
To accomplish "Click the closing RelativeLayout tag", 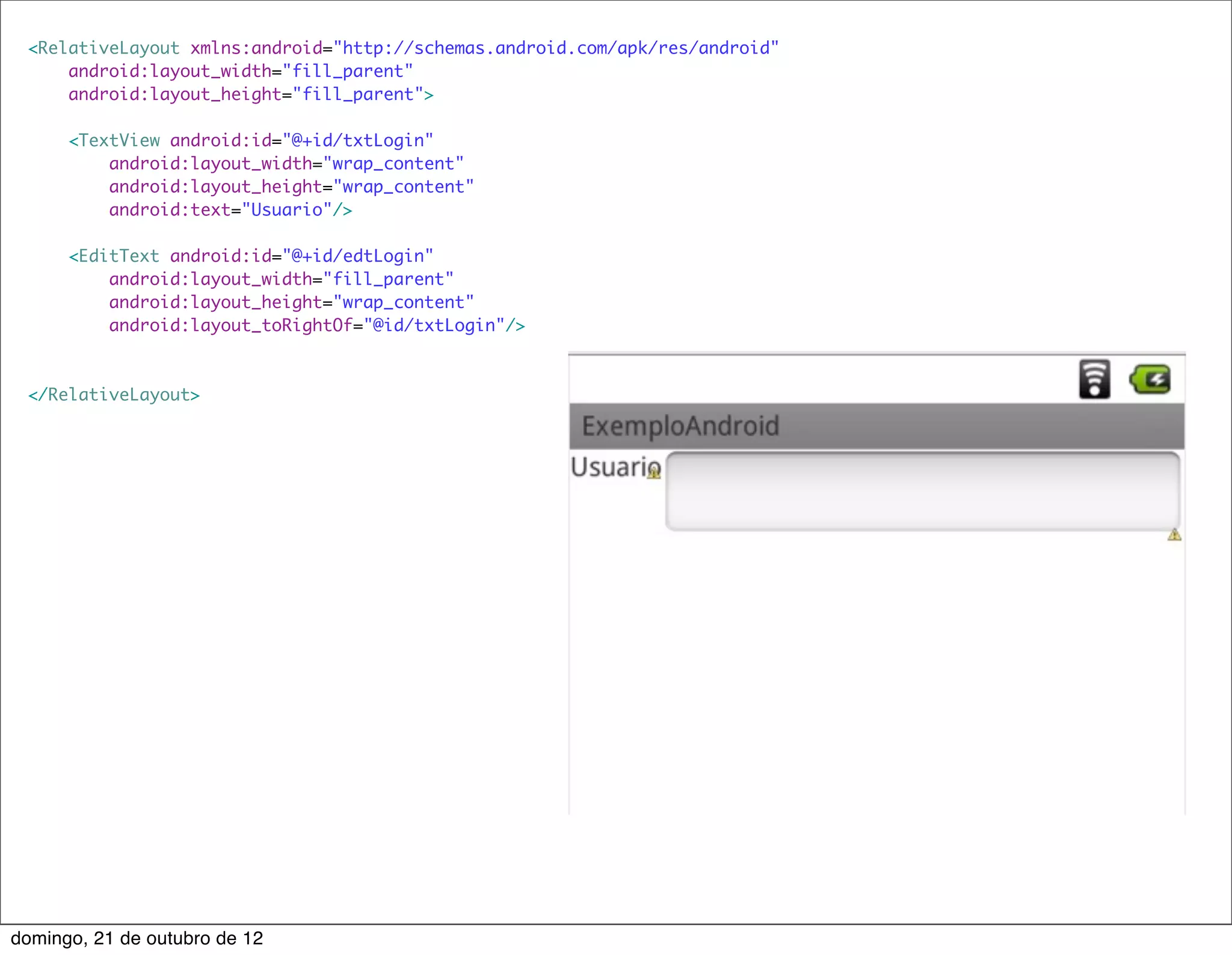I will coord(114,395).
